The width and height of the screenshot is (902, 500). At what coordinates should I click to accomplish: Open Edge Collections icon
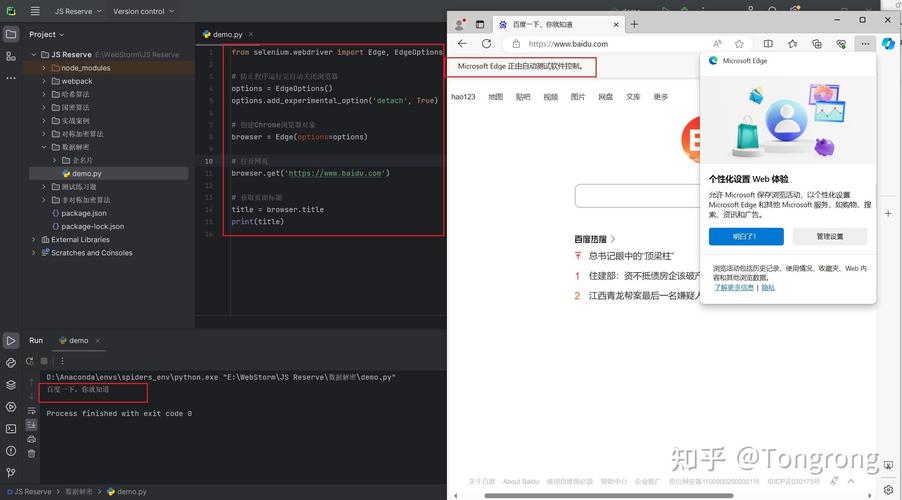click(817, 44)
